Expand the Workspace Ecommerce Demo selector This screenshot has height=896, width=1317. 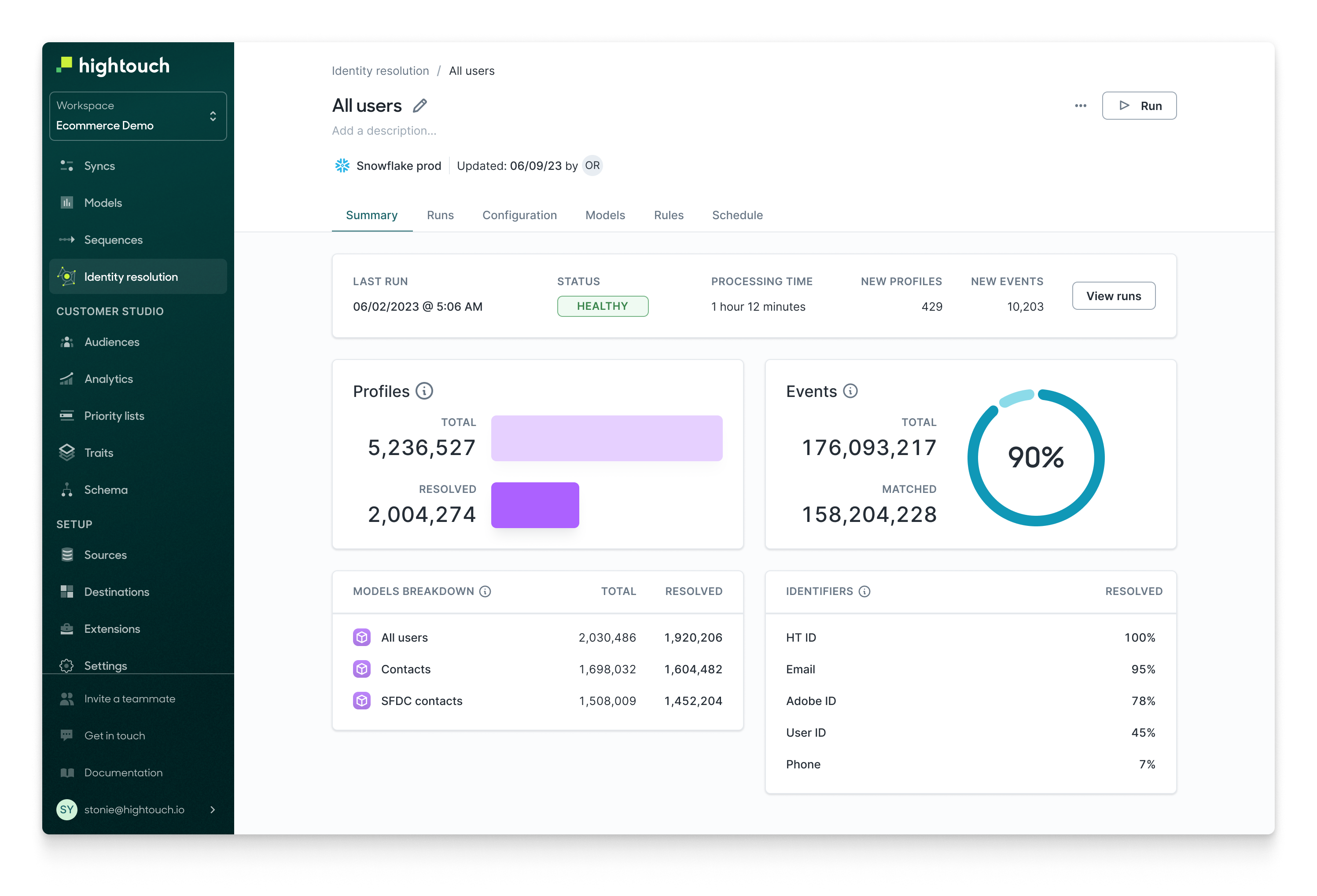click(138, 116)
